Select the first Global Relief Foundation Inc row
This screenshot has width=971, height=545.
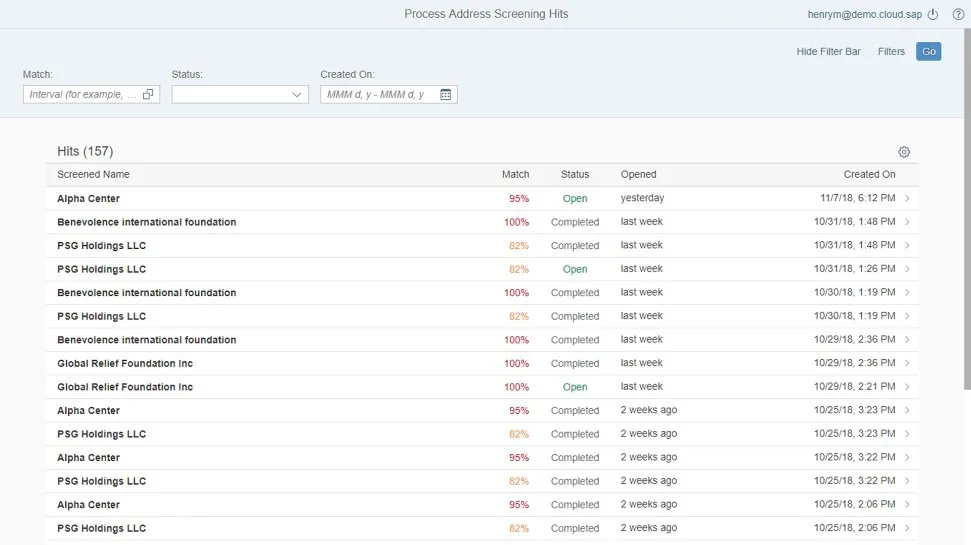tap(125, 363)
